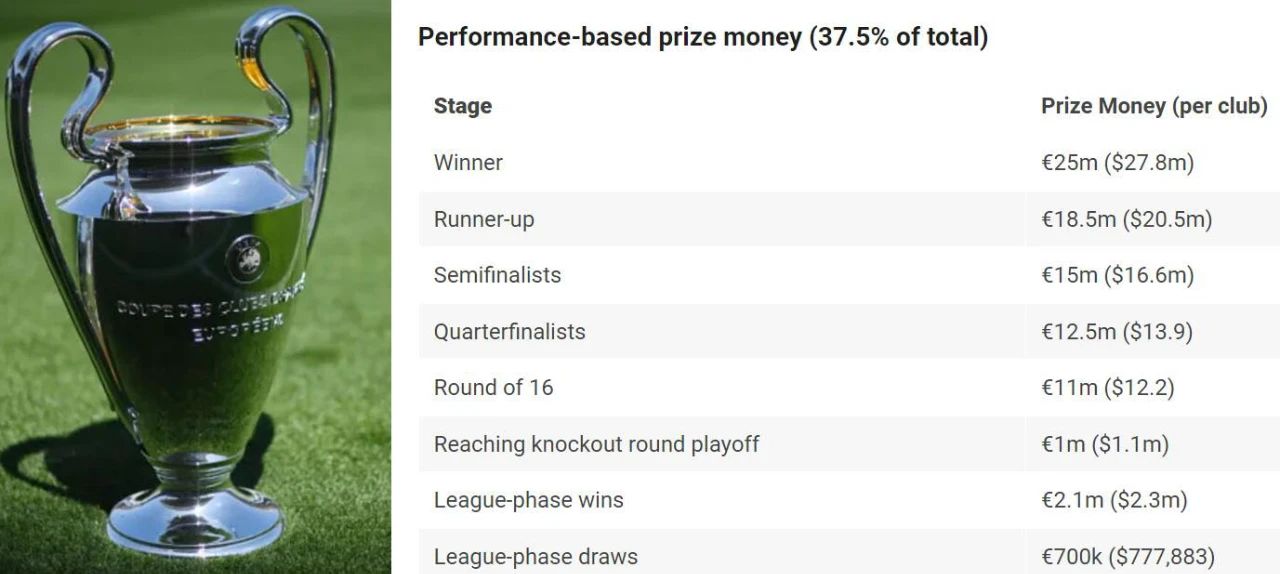Viewport: 1280px width, 574px height.
Task: Click the Stage column header
Action: tap(463, 106)
